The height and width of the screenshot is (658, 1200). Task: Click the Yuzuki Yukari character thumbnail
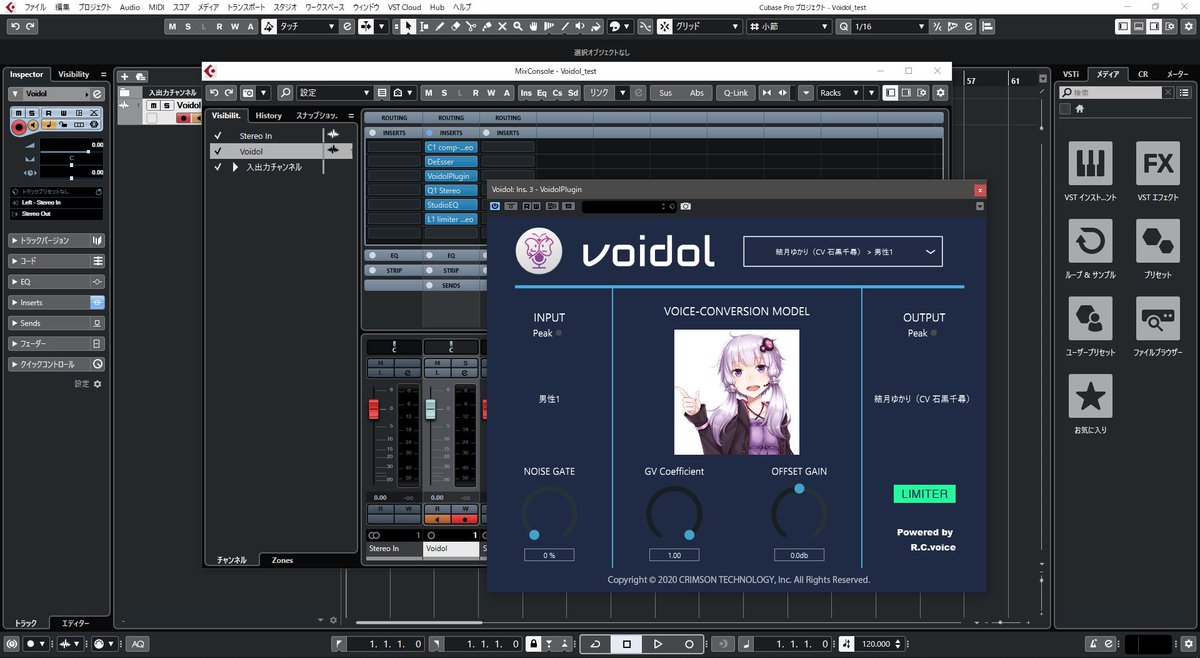(736, 392)
